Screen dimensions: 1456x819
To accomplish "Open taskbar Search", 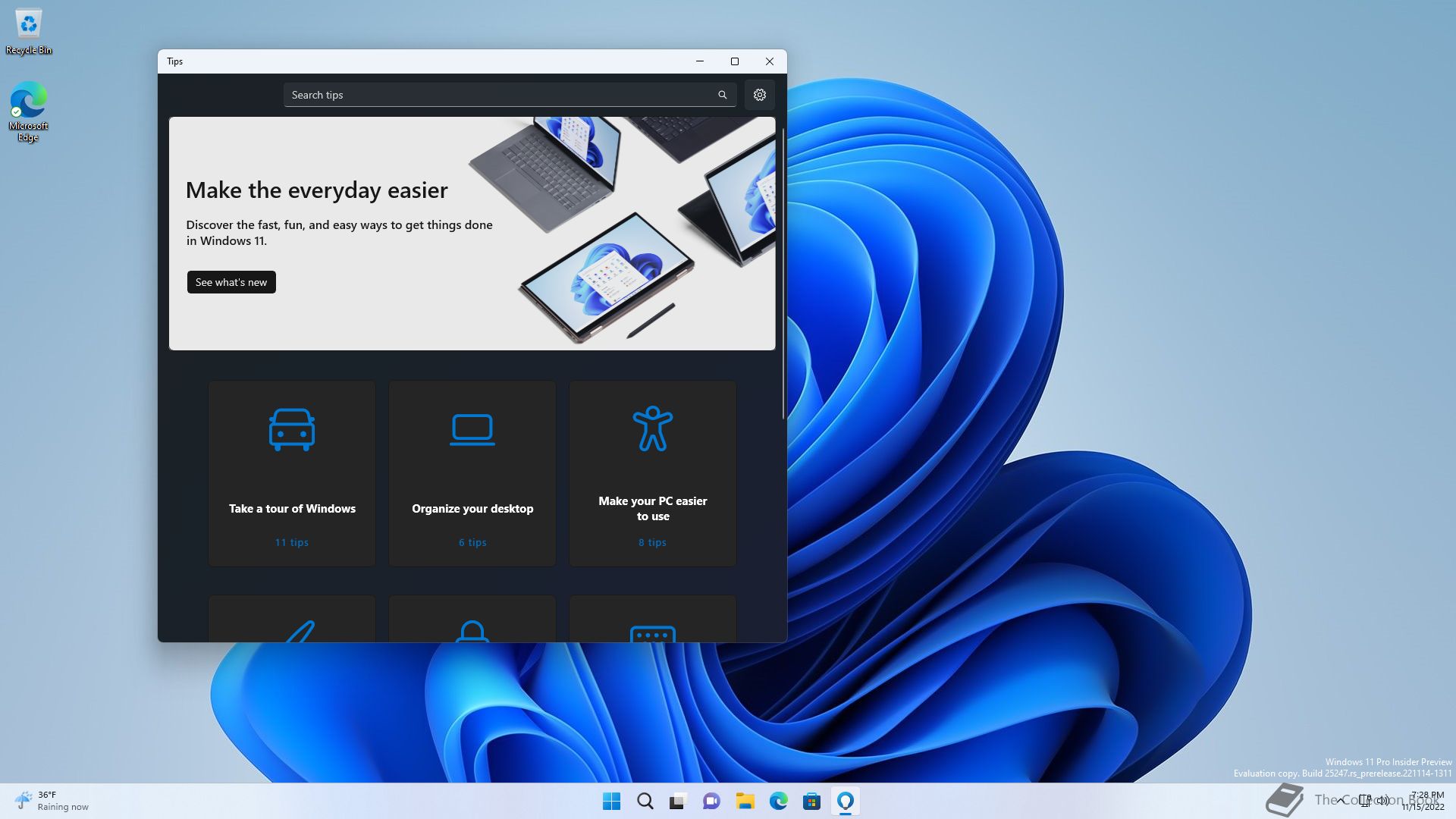I will pos(645,801).
